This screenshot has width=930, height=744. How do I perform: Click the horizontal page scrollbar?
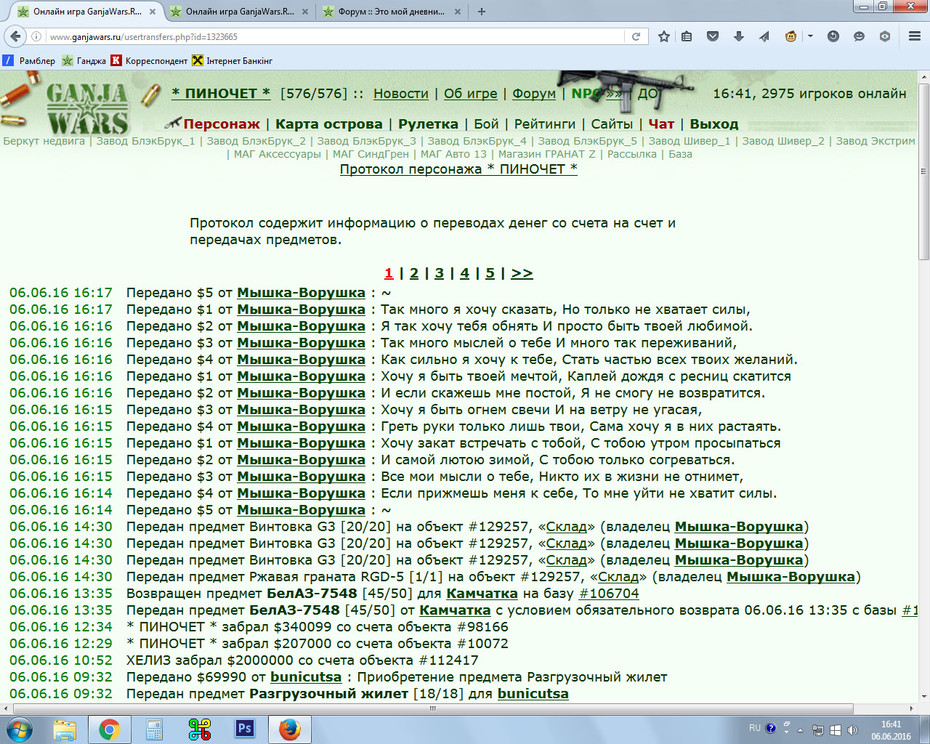point(433,708)
